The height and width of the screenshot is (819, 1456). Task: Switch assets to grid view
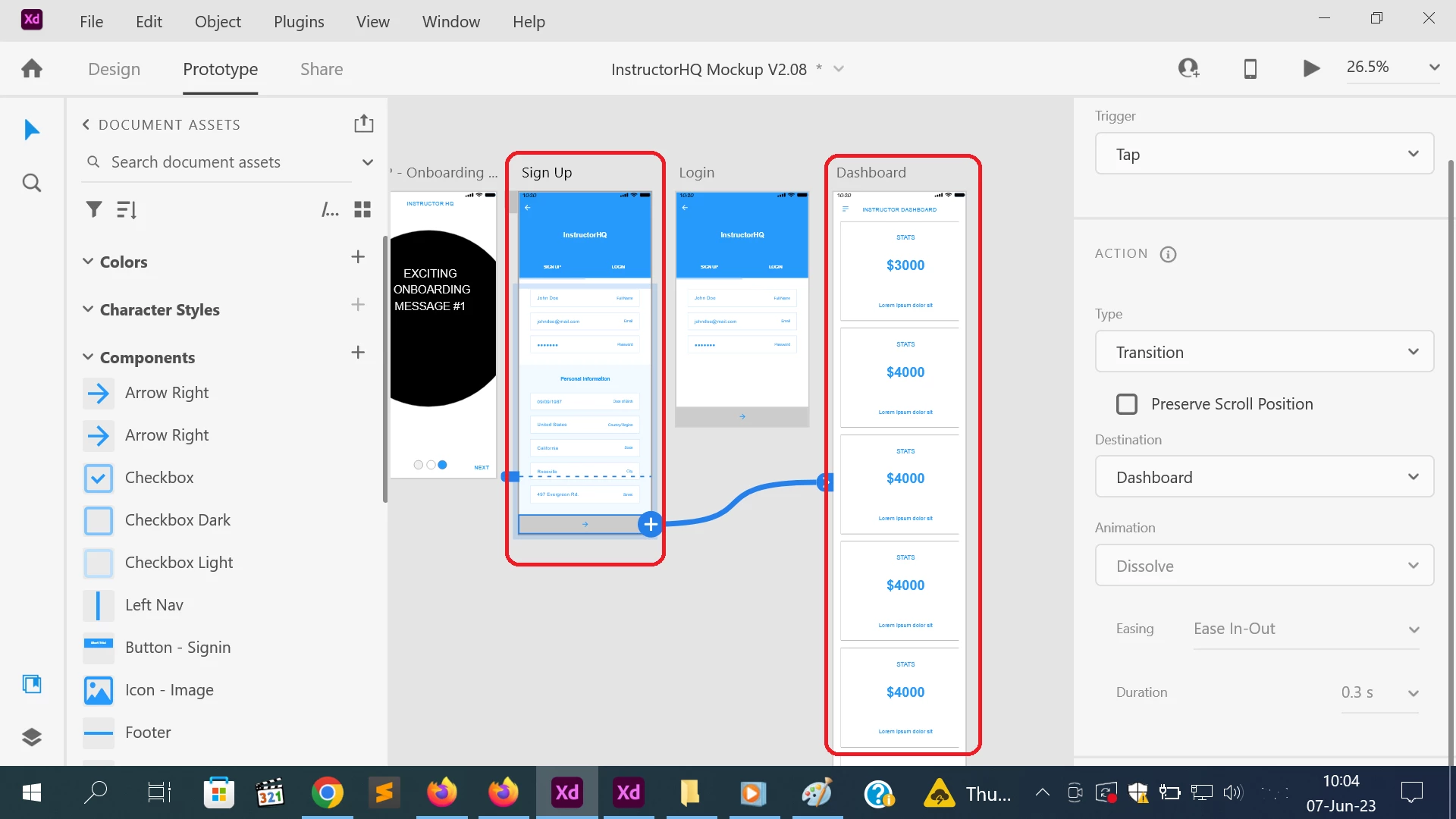(362, 209)
